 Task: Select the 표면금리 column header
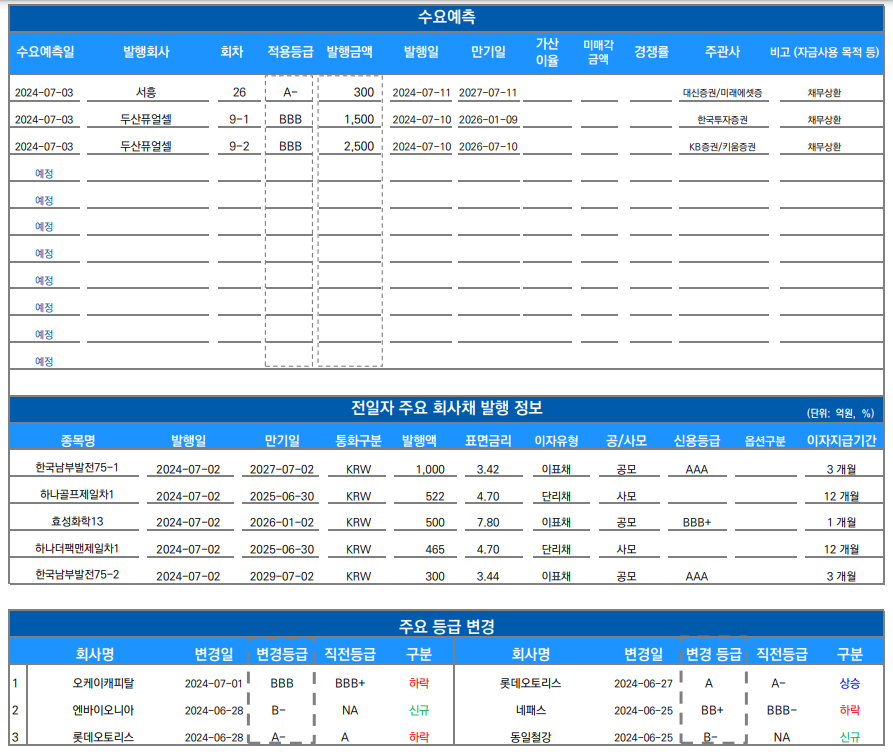[488, 440]
